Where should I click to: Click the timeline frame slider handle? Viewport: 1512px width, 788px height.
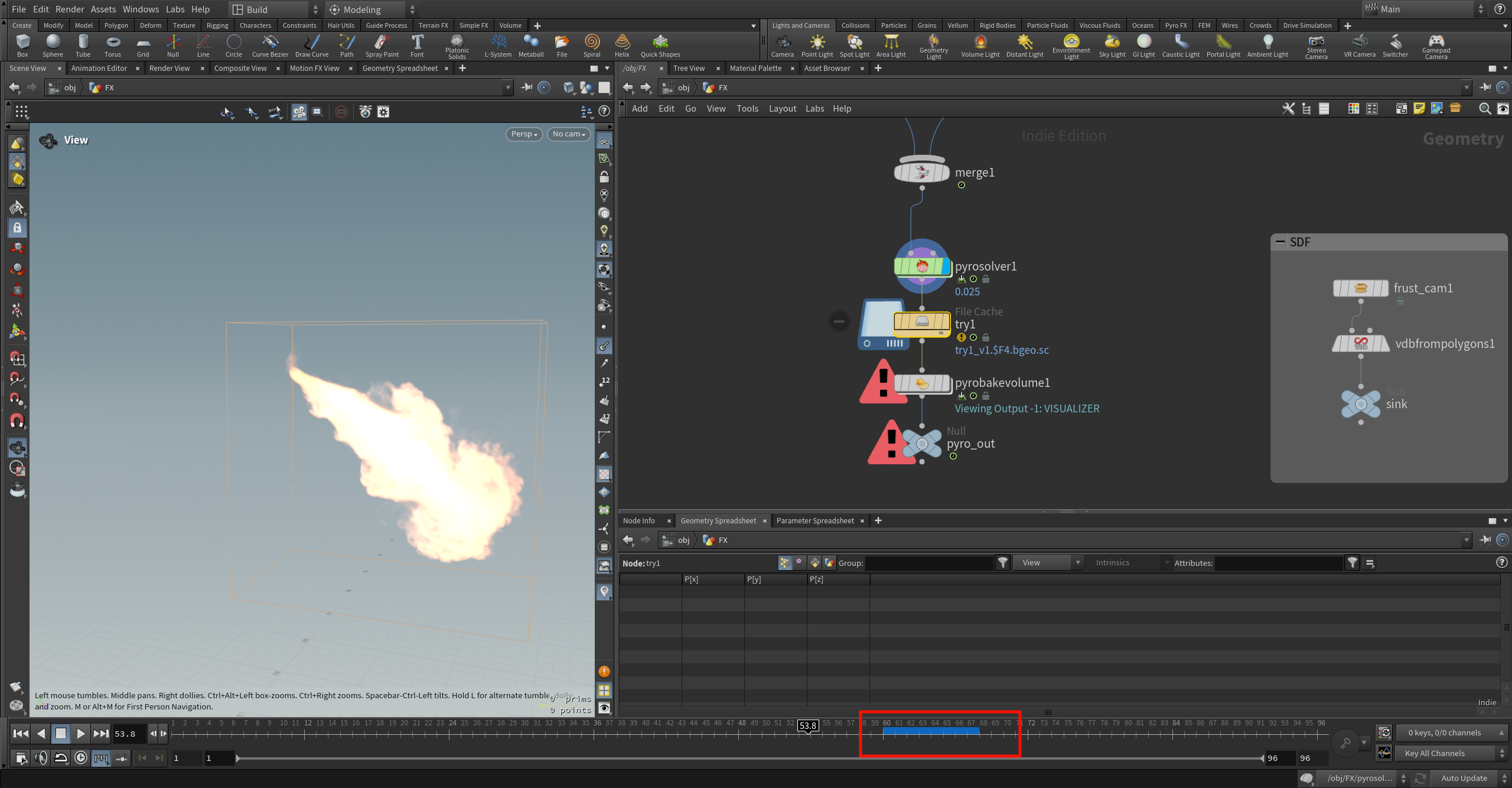tap(807, 726)
